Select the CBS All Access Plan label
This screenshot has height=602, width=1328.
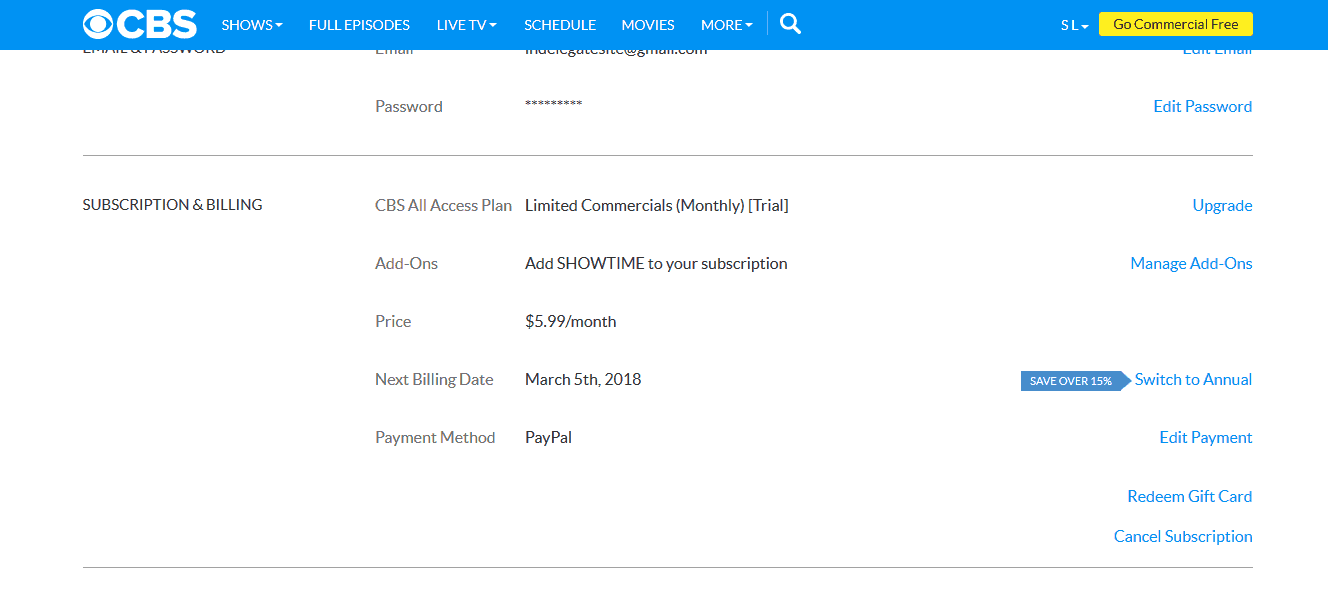[443, 205]
